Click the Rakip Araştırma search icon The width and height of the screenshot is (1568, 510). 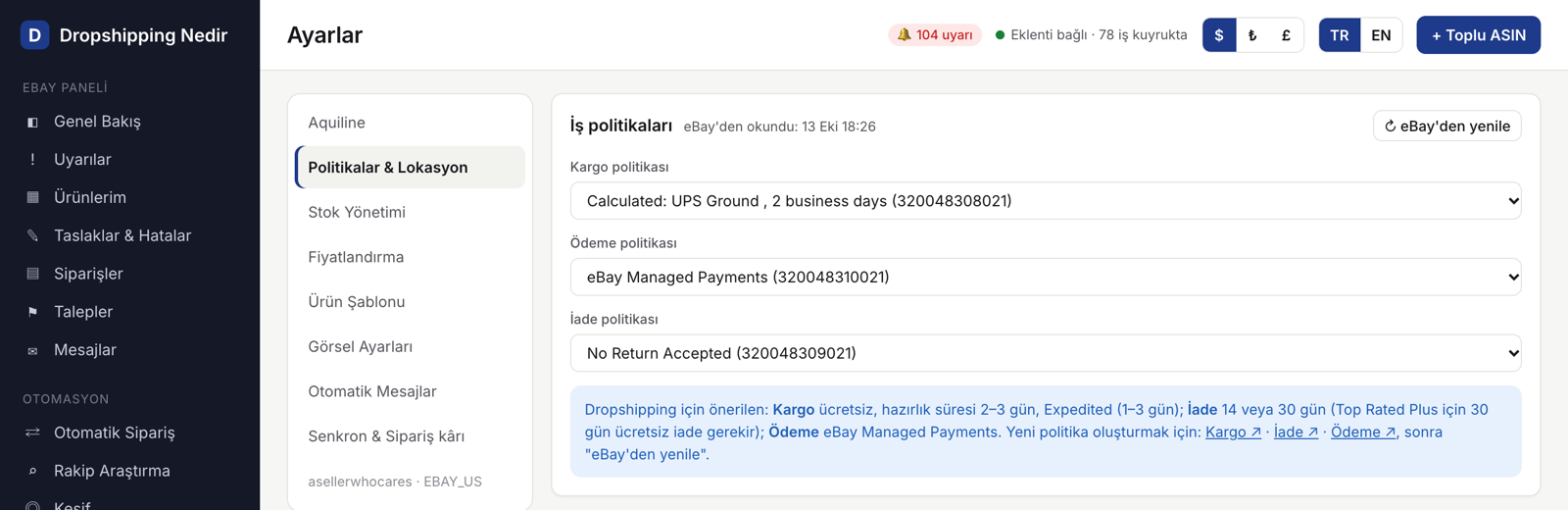click(32, 472)
